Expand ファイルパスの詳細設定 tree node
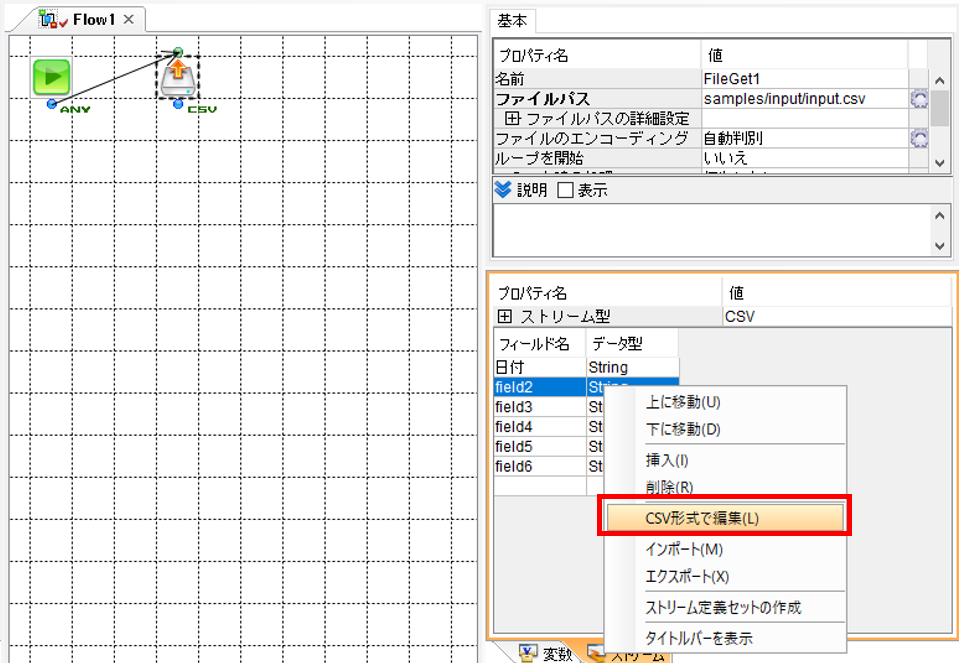The height and width of the screenshot is (663, 961). click(512, 118)
